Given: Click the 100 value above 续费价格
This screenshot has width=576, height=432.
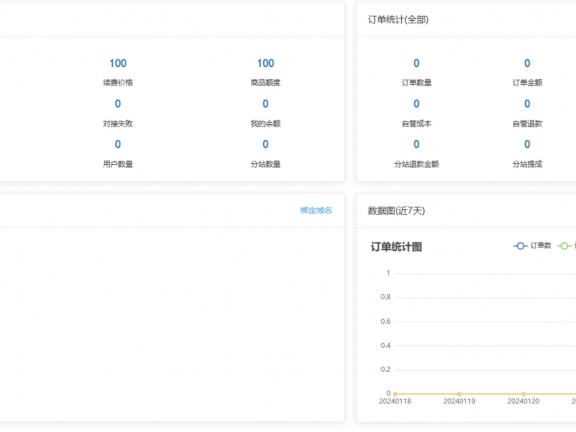Looking at the screenshot, I should pos(118,63).
